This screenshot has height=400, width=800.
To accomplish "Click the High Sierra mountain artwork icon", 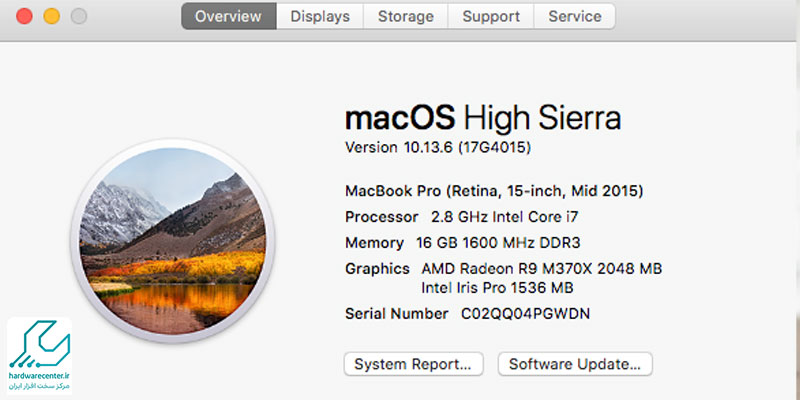I will (x=174, y=237).
